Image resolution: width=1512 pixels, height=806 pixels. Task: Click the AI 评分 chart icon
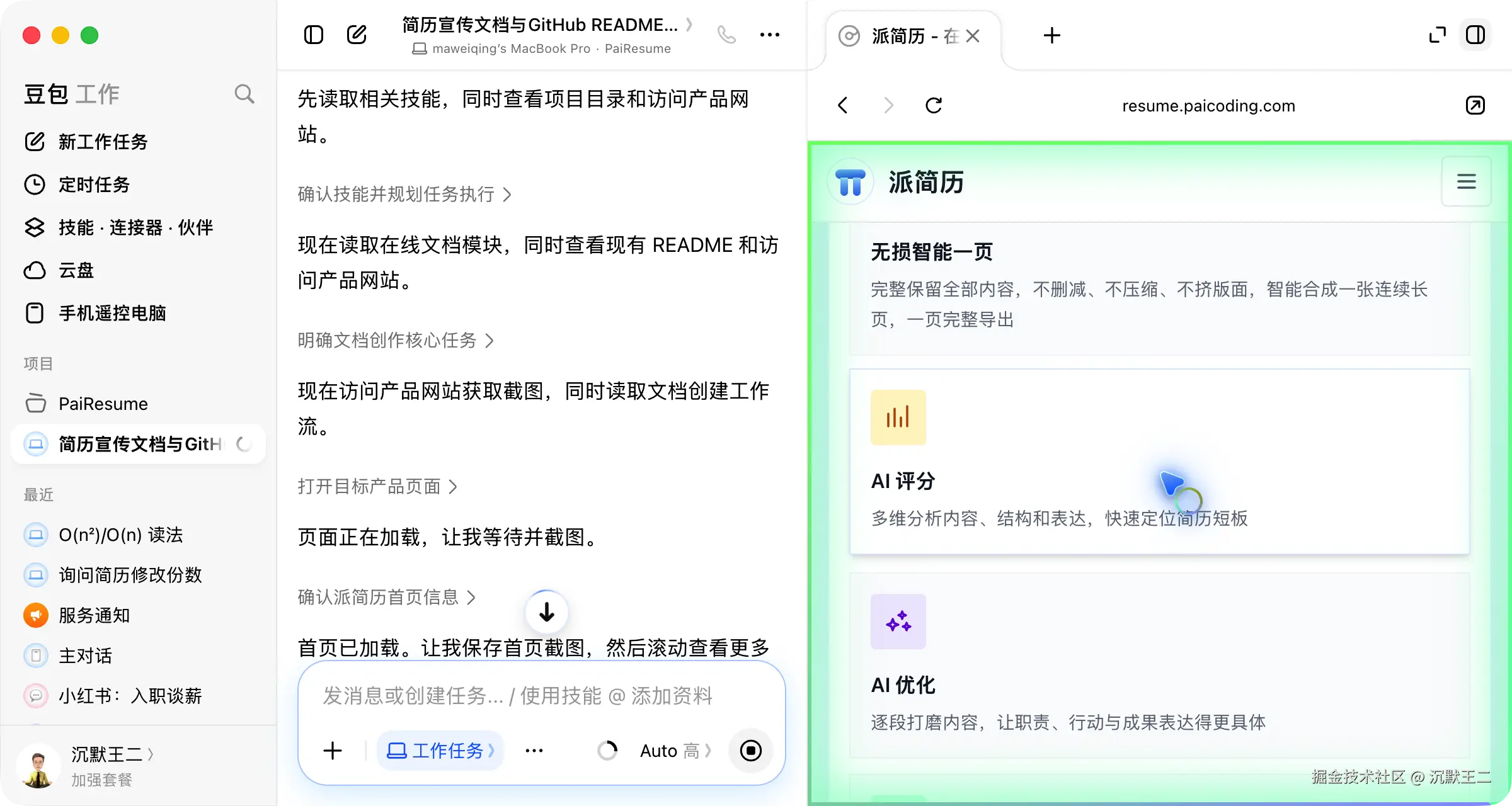[898, 417]
